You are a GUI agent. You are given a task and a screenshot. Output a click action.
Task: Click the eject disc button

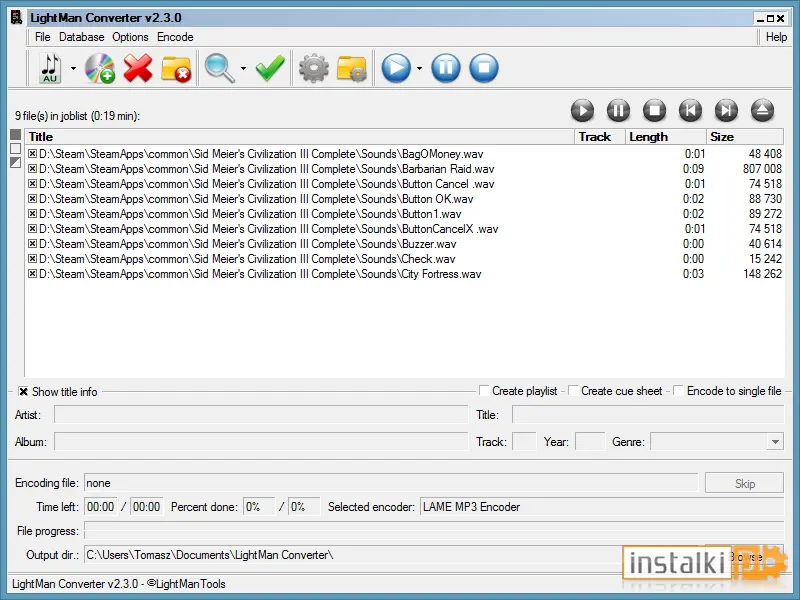point(763,111)
